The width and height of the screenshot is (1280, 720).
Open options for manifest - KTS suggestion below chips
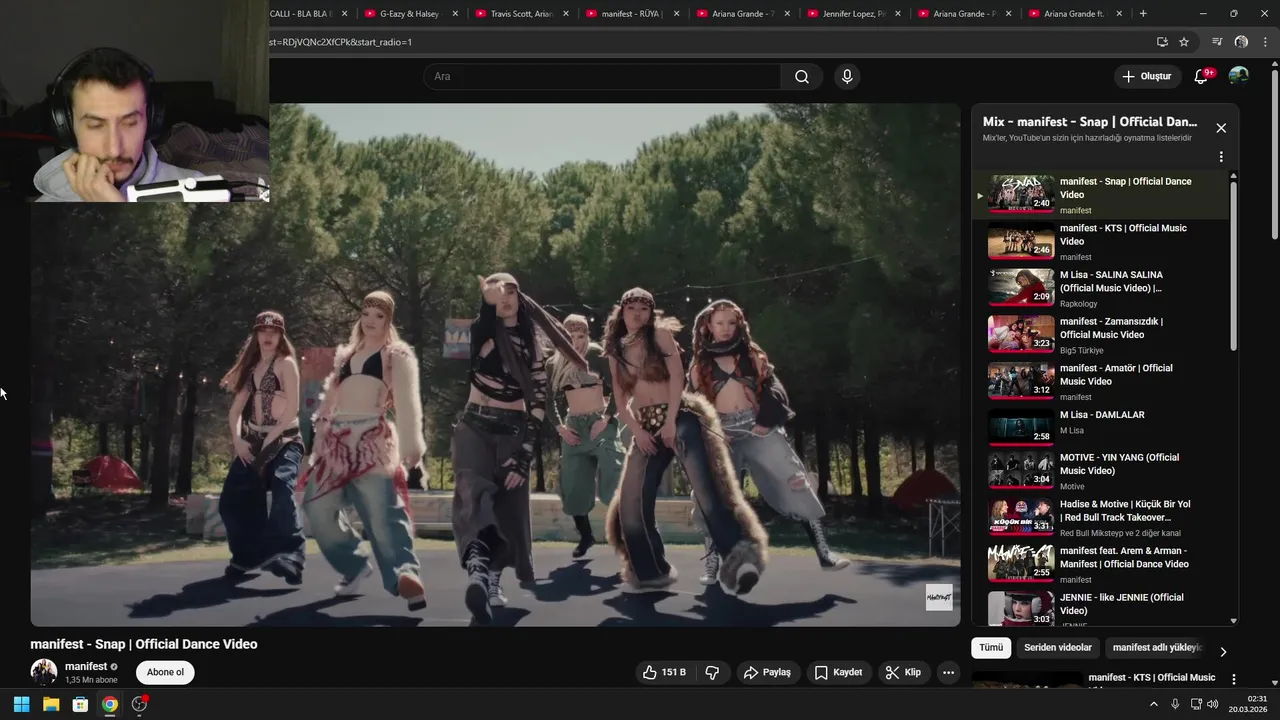[x=1233, y=680]
